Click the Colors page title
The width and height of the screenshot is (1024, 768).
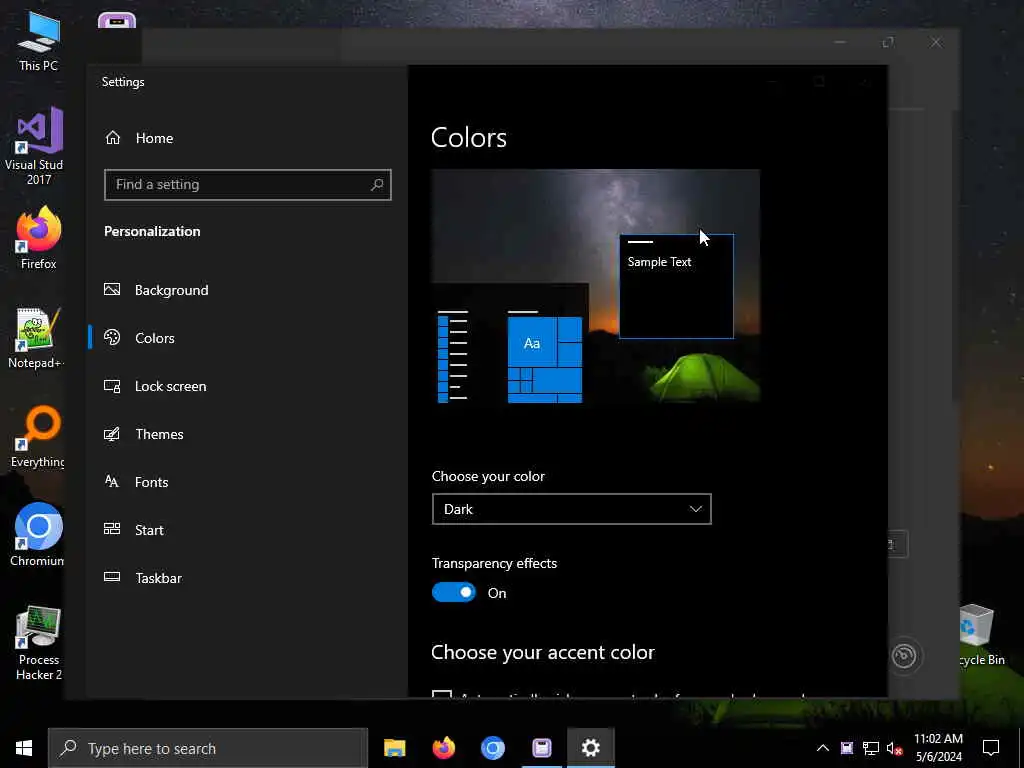point(469,138)
